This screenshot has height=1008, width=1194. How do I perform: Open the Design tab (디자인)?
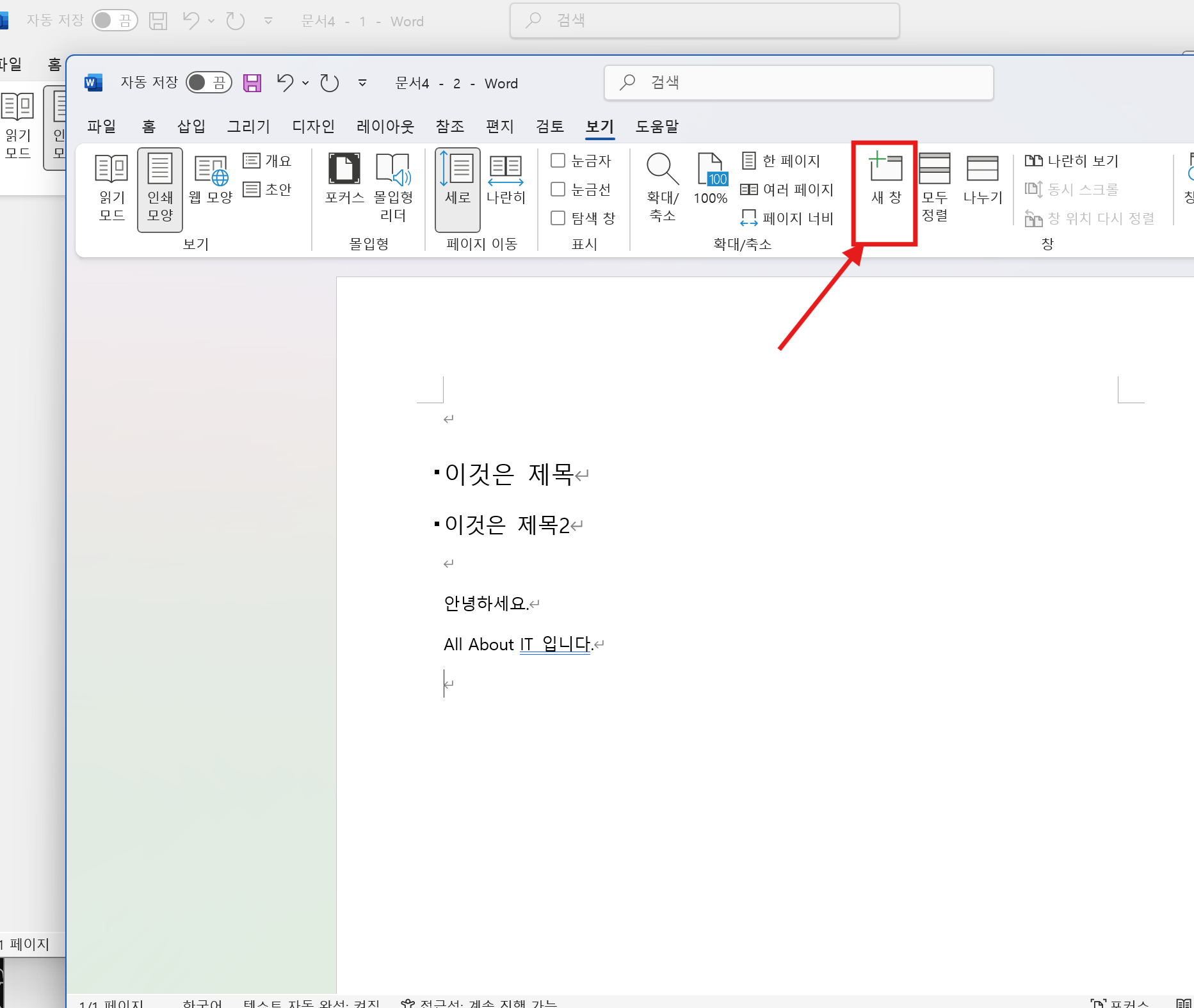(314, 127)
